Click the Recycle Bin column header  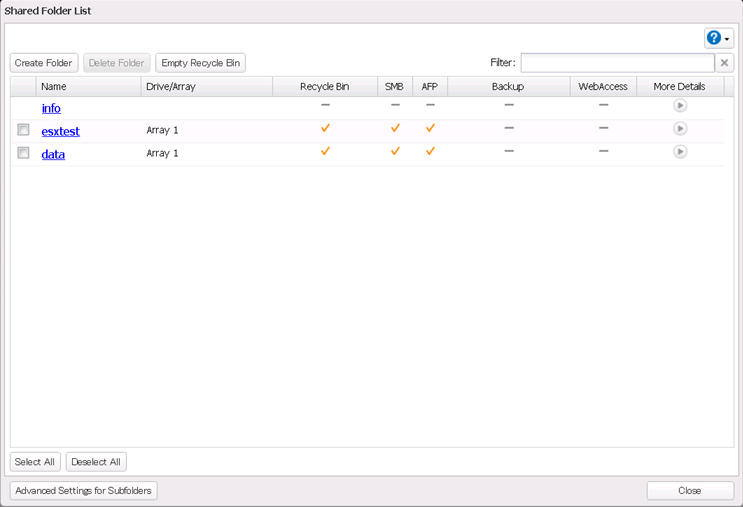pos(325,87)
